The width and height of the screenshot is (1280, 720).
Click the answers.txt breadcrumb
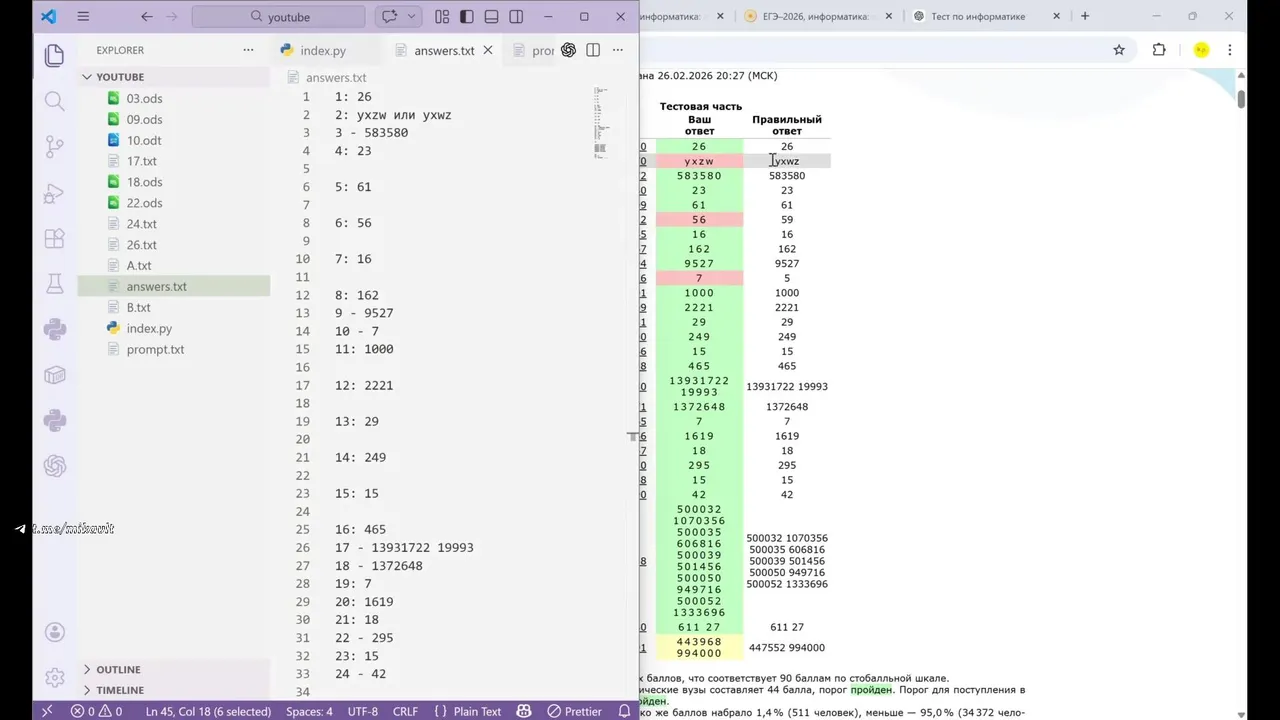(x=327, y=77)
